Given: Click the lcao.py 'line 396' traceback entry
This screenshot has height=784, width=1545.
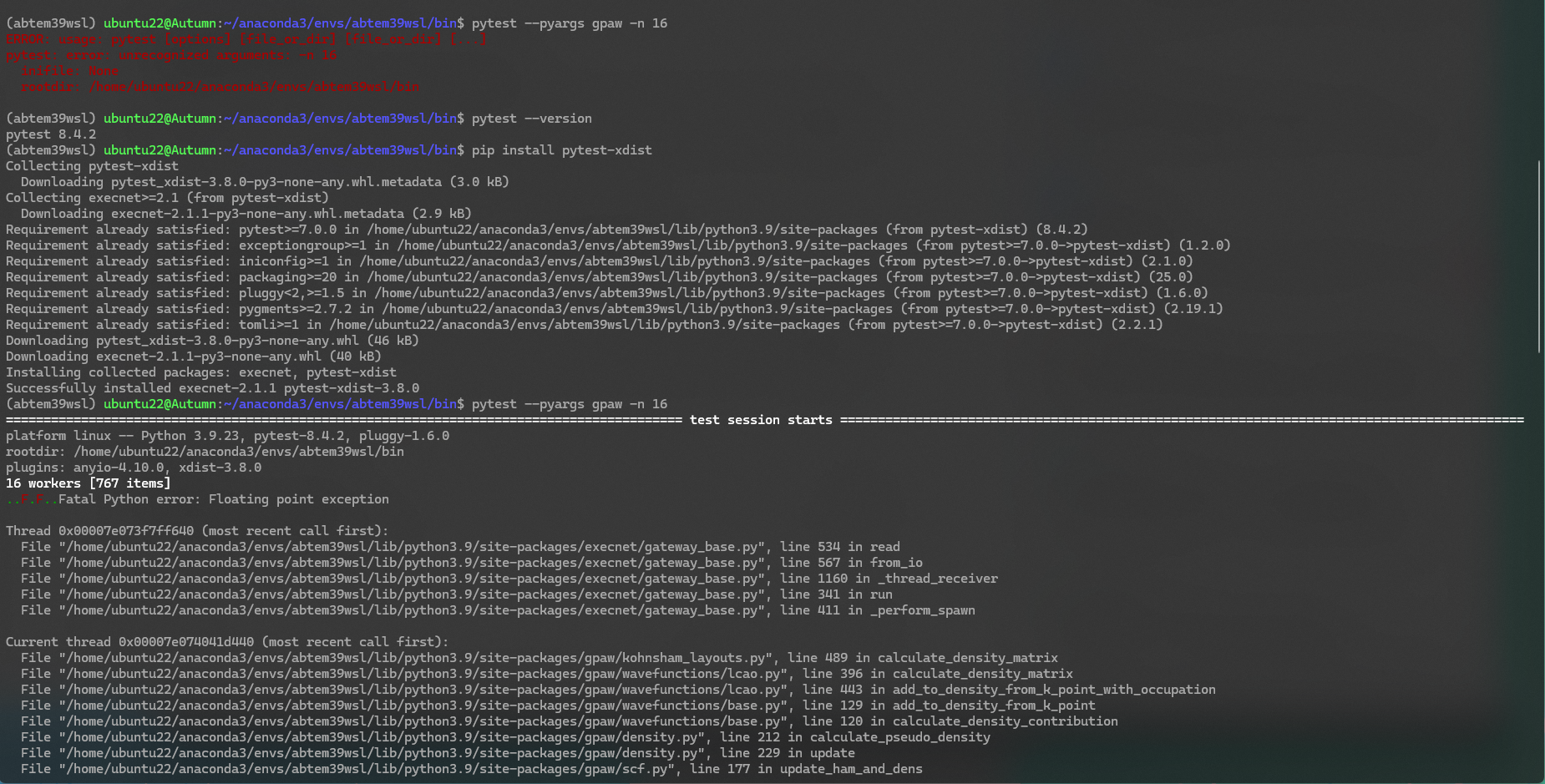Looking at the screenshot, I should 547,674.
